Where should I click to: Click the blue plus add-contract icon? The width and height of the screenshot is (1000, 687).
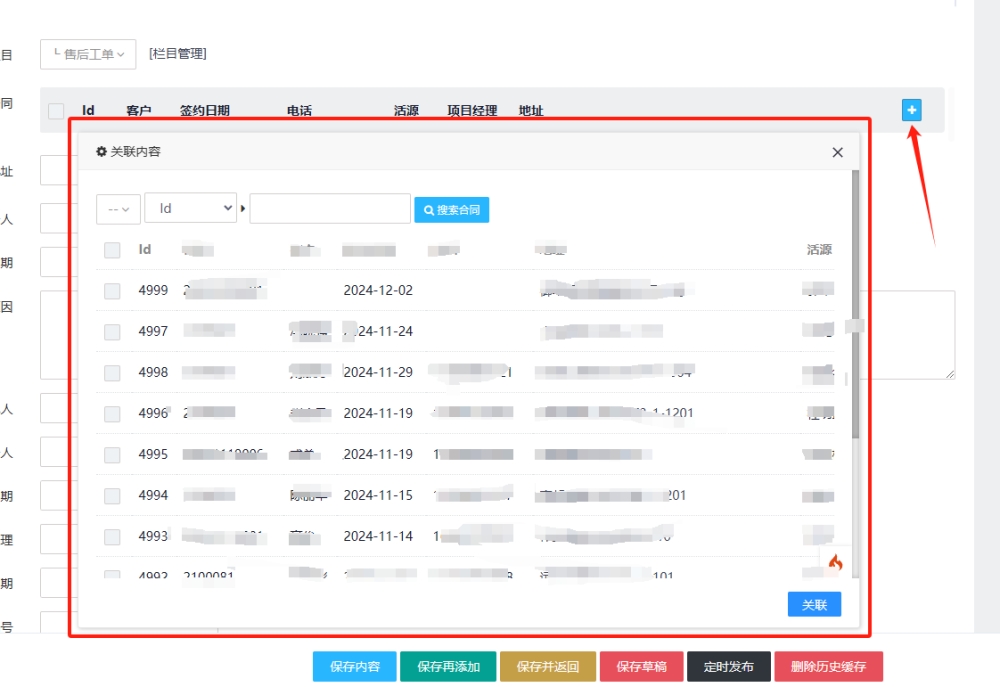(x=911, y=110)
